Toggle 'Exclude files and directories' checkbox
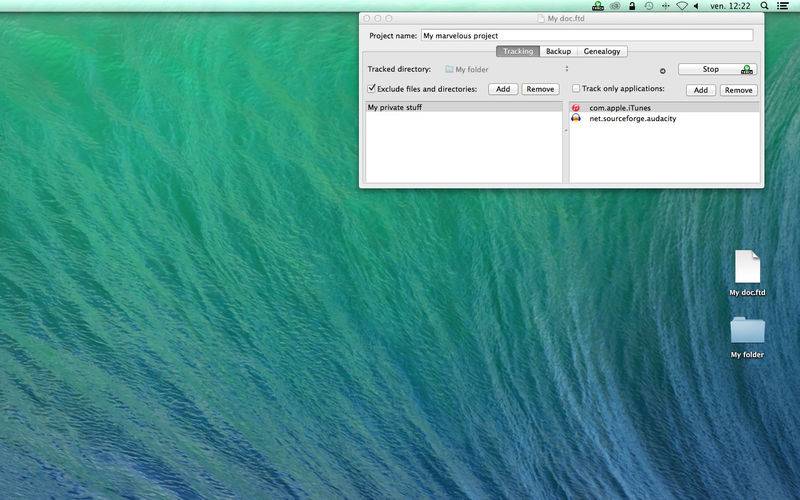Image resolution: width=800 pixels, height=500 pixels. click(371, 88)
